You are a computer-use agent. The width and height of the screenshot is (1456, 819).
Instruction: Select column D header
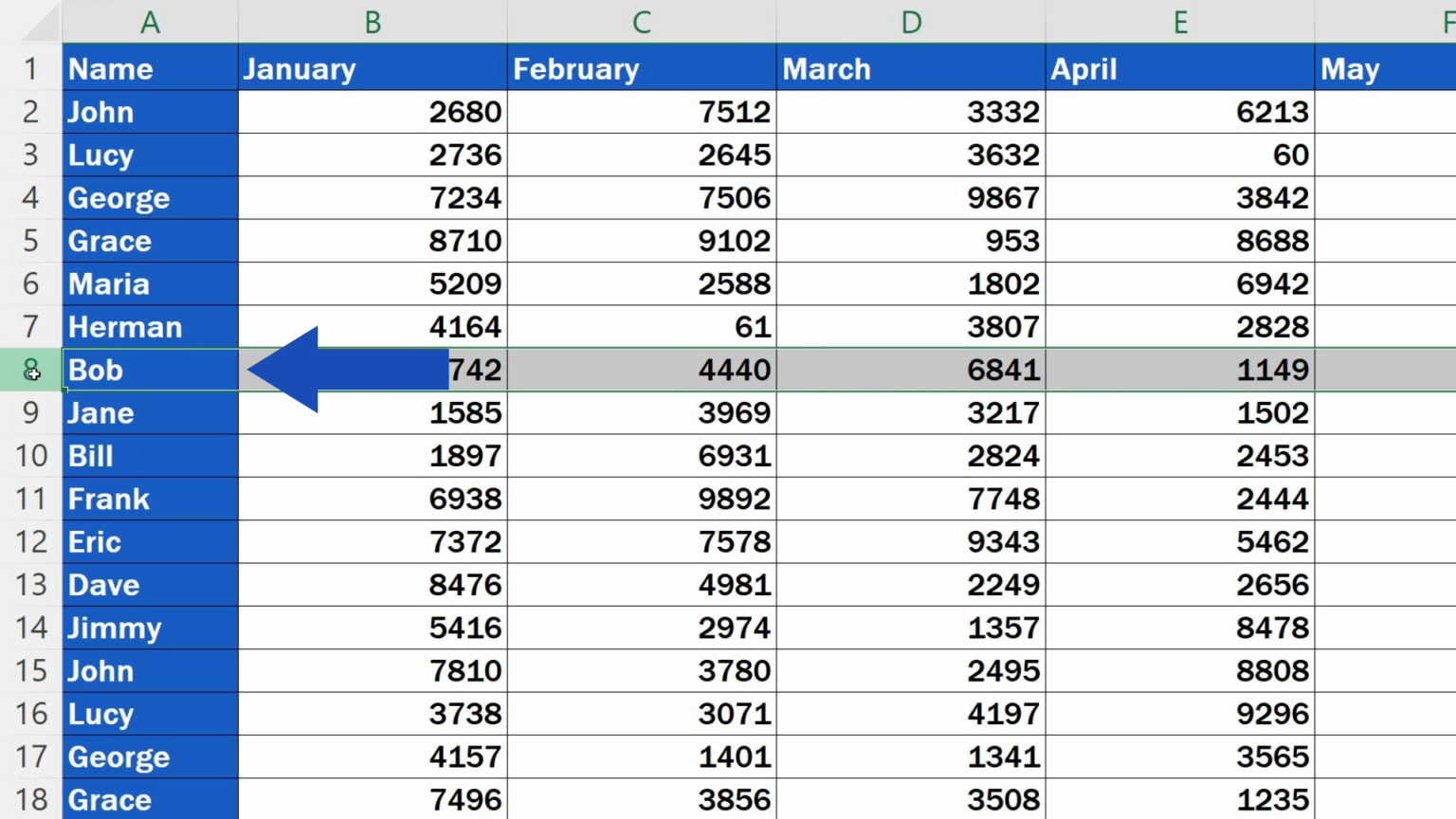(911, 22)
